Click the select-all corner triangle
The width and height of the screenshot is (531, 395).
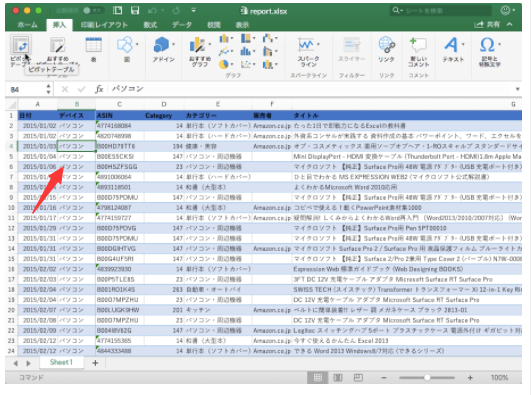(x=12, y=104)
